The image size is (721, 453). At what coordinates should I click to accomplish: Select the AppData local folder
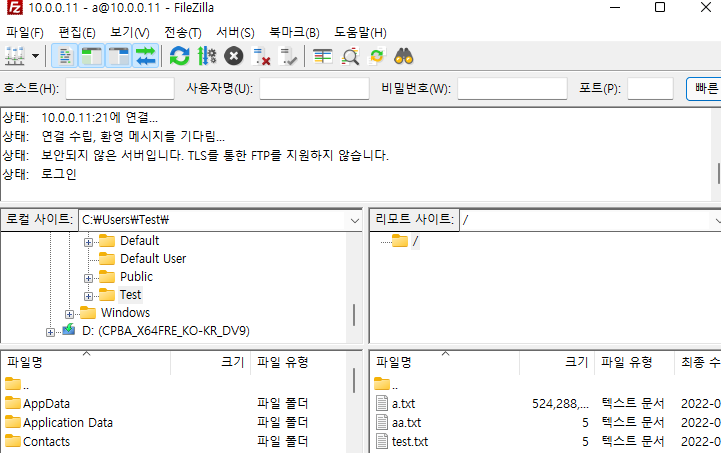[x=46, y=404]
